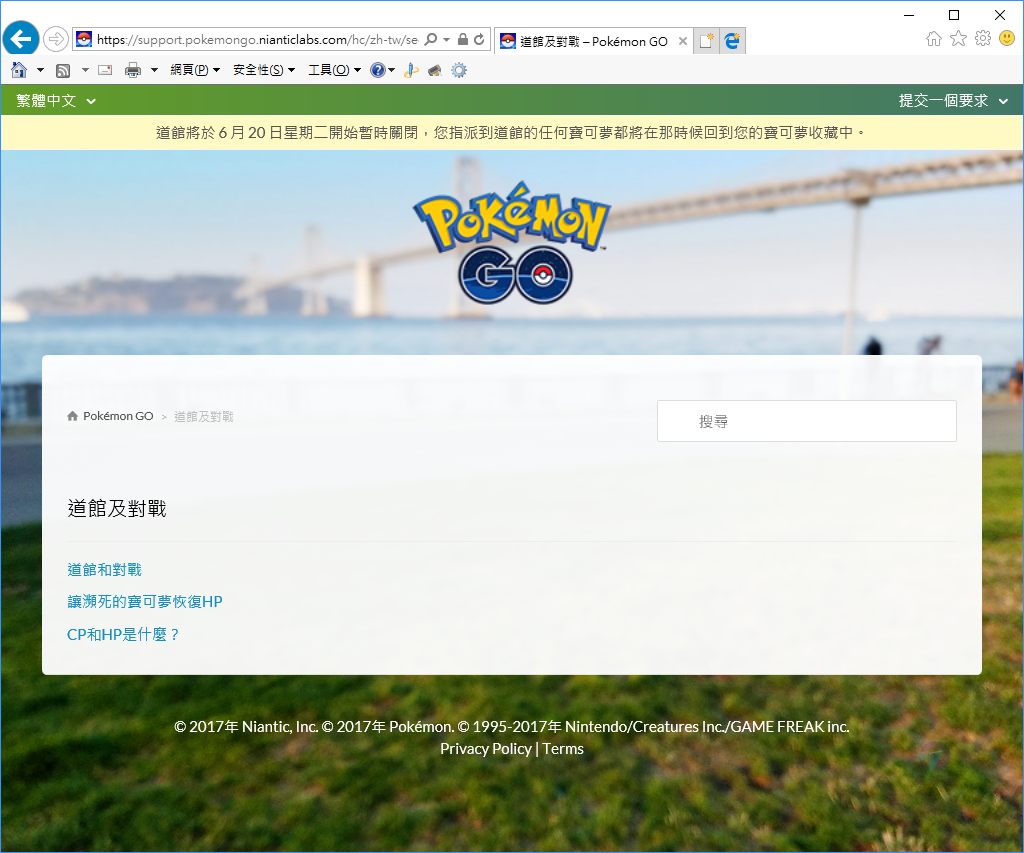Click the blue gear toolbar icon
1024x853 pixels.
459,70
